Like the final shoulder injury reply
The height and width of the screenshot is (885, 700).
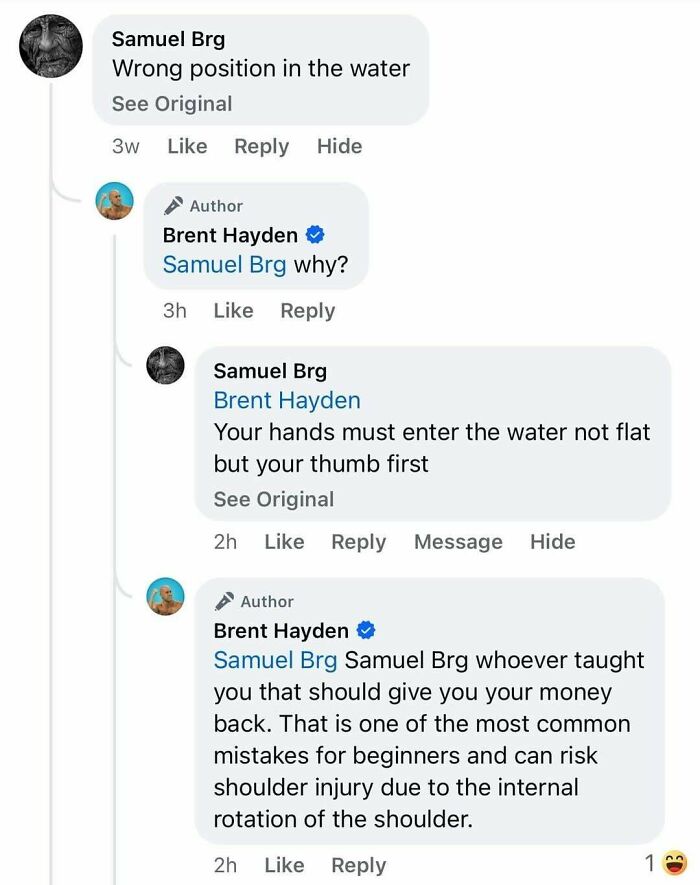284,866
